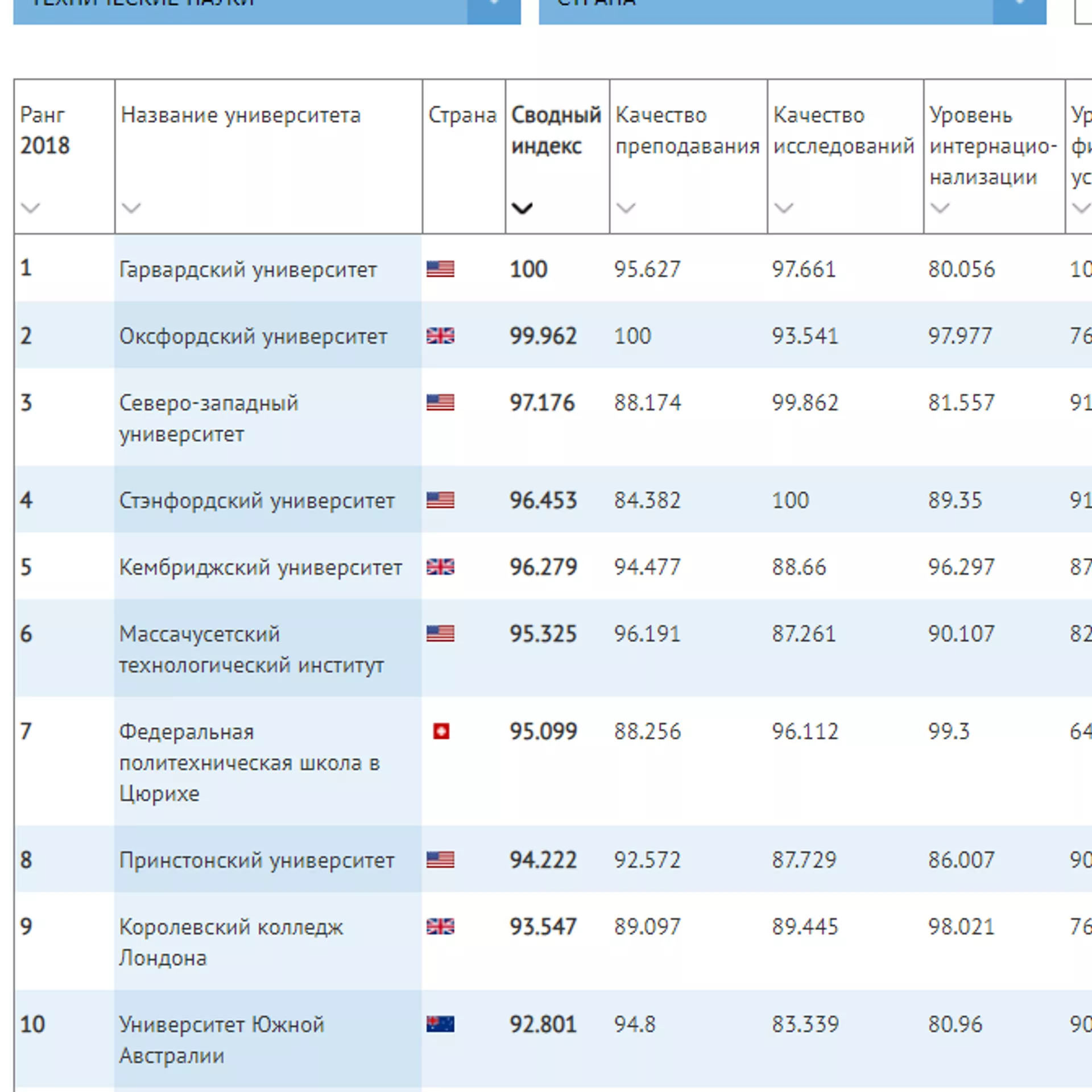Open Оксфордский университет link
The image size is (1092, 1092).
coord(253,336)
